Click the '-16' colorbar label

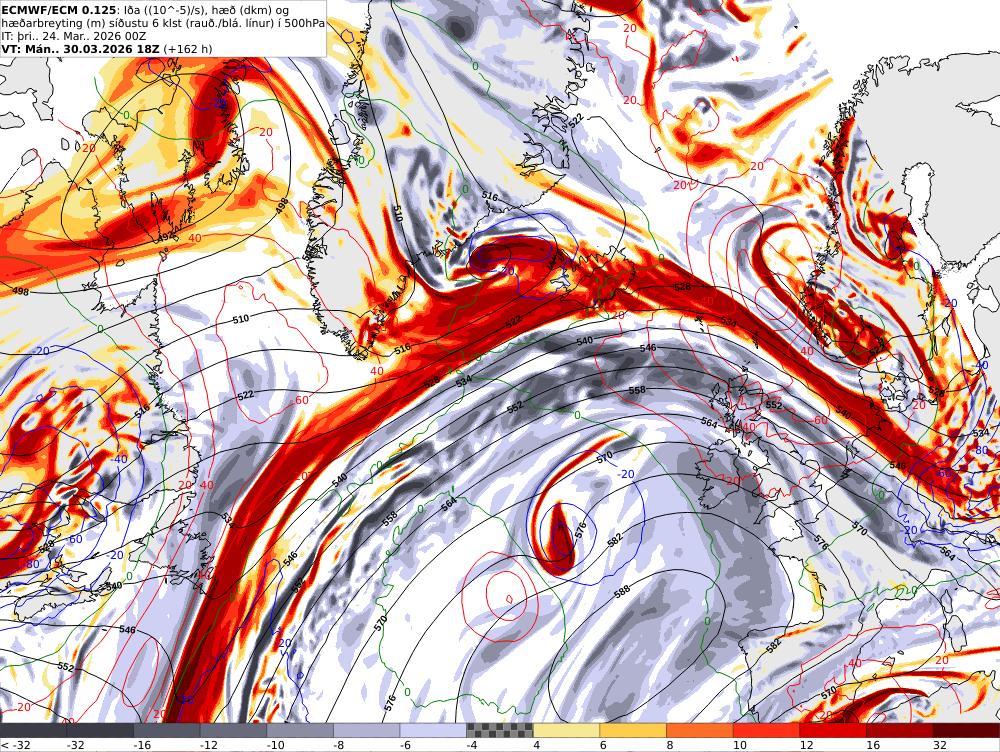143,745
